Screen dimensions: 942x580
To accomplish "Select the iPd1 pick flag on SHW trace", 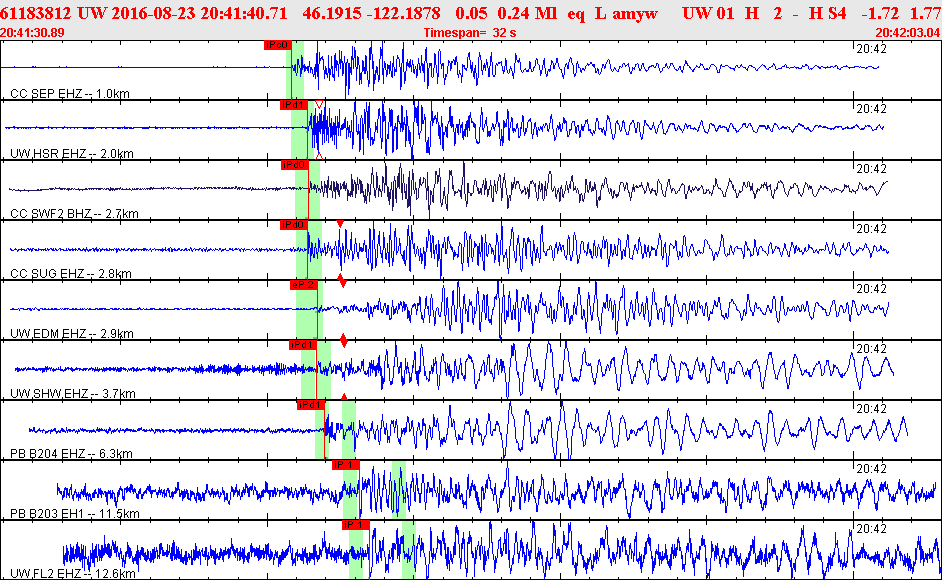I will pos(303,345).
